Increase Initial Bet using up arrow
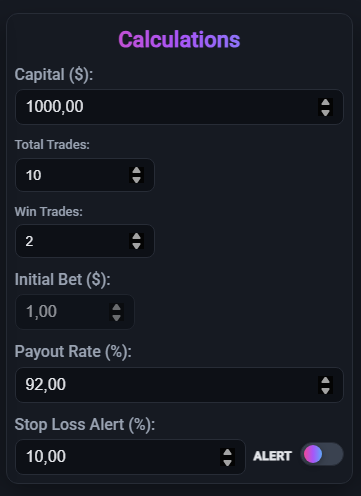 pyautogui.click(x=116, y=308)
